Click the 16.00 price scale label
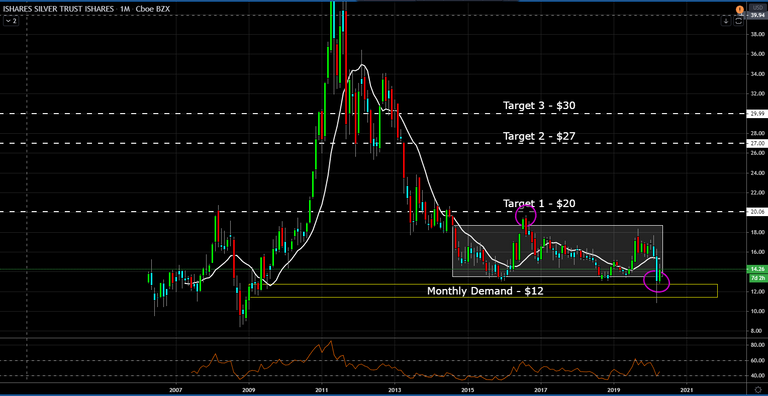The width and height of the screenshot is (768, 396). pyautogui.click(x=757, y=252)
